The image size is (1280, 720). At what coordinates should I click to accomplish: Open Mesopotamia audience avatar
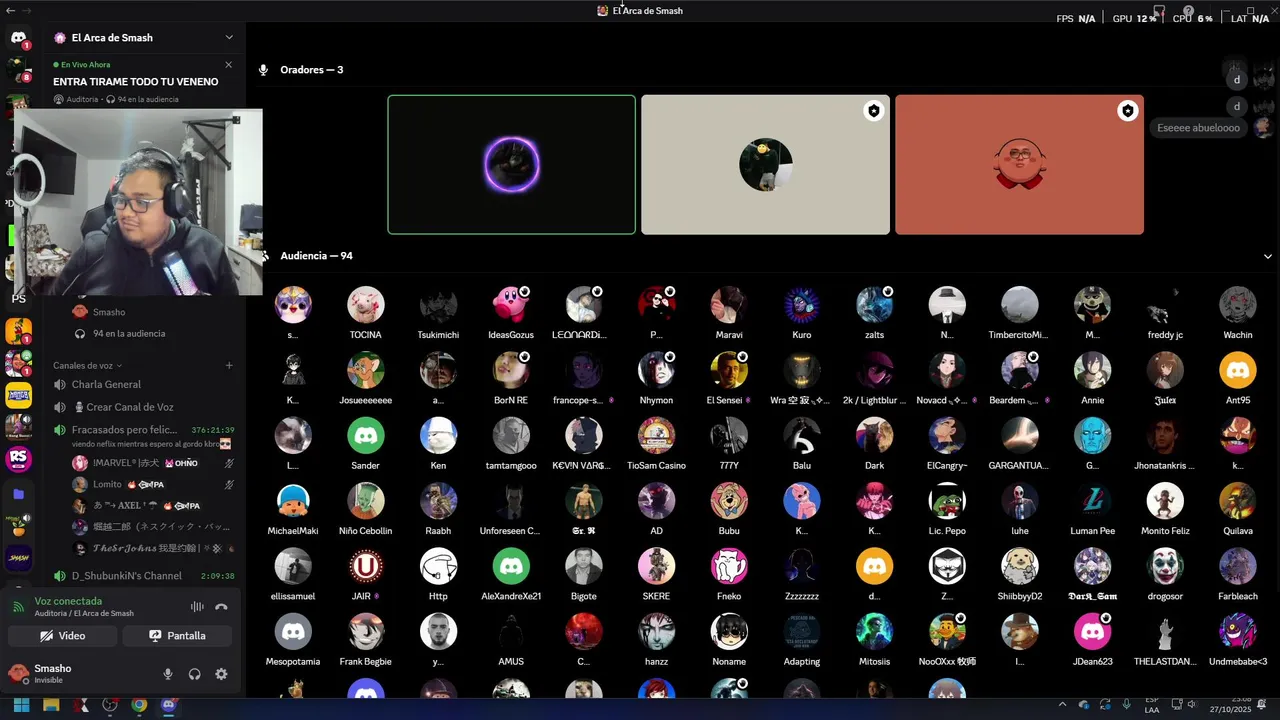click(x=293, y=632)
